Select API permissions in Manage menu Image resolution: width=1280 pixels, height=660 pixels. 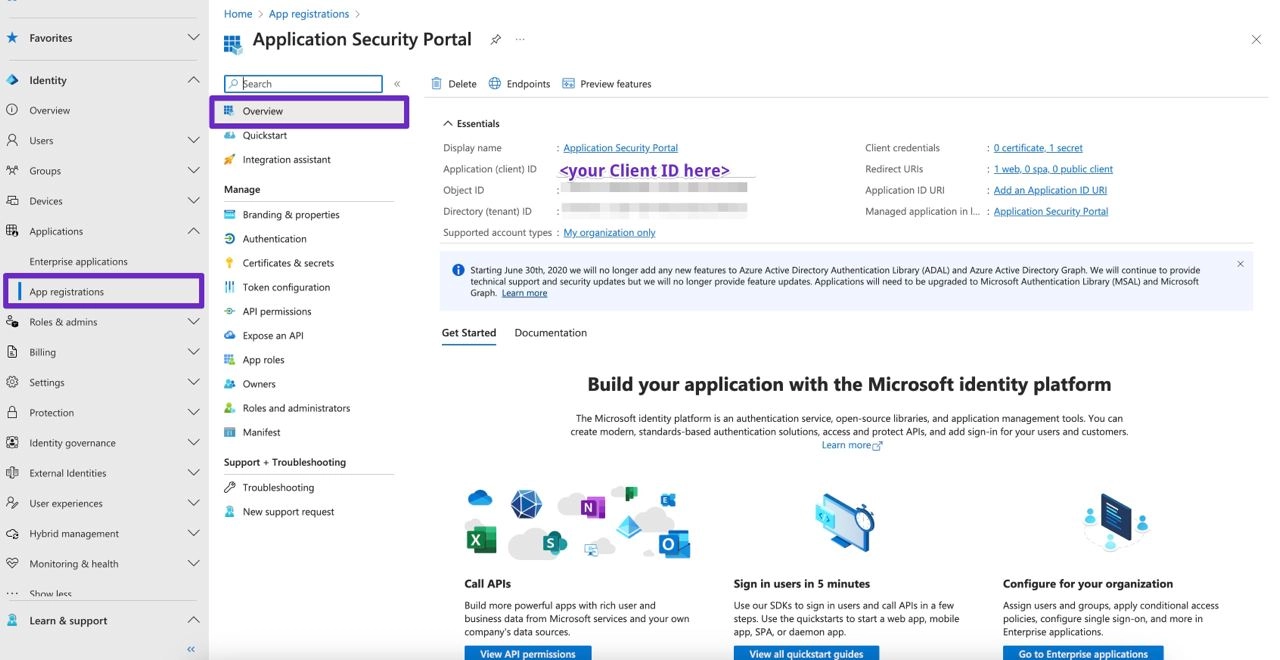(277, 311)
